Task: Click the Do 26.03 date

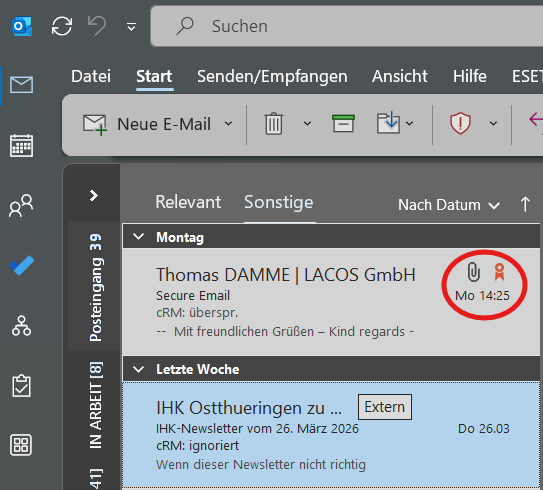Action: click(484, 429)
